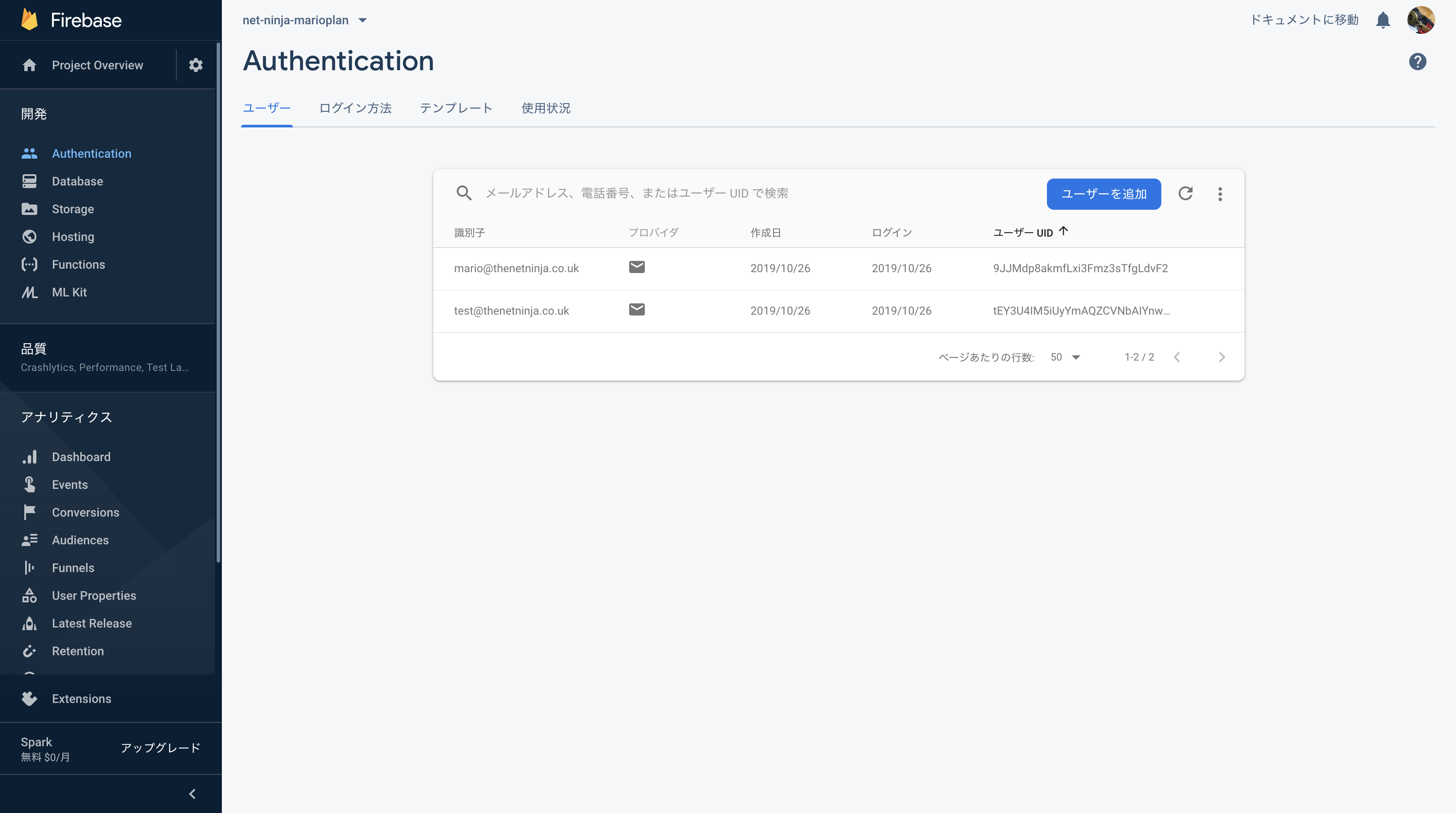Click the ML Kit icon

point(29,292)
